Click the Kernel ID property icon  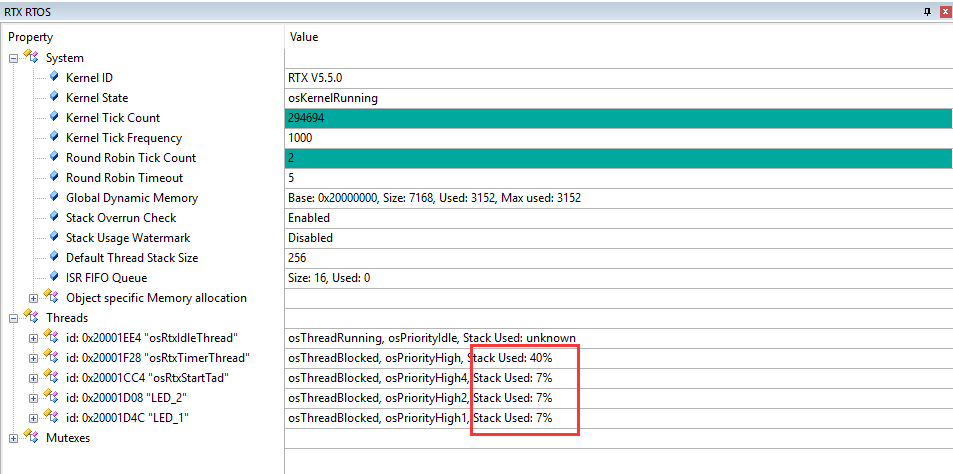point(54,77)
